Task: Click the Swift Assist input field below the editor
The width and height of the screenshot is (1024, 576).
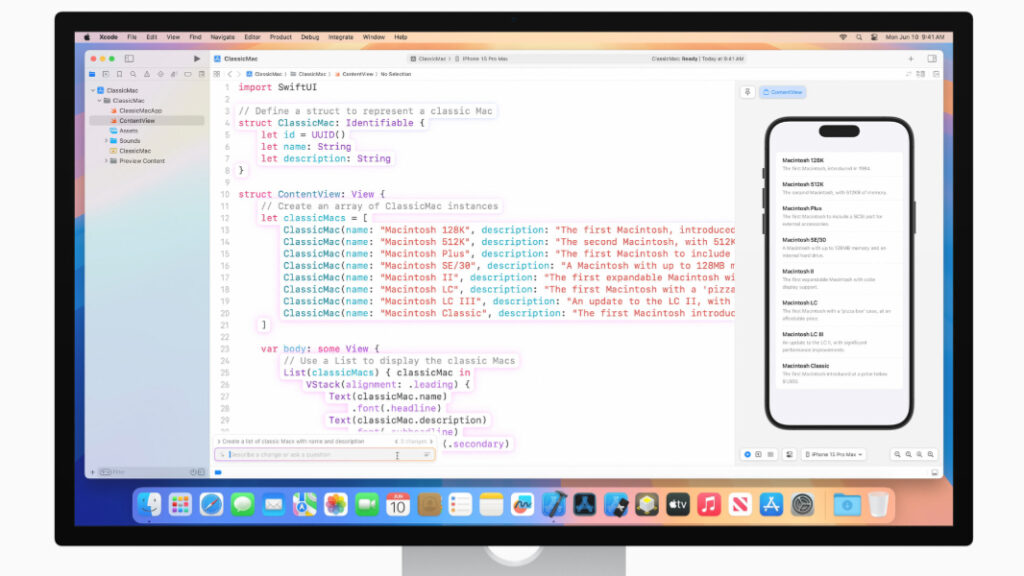Action: [320, 454]
